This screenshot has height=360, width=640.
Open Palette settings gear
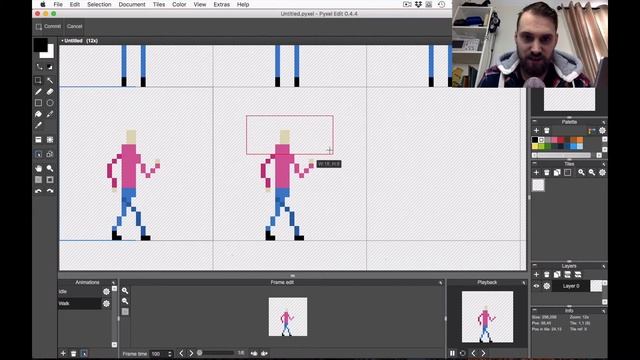[602, 131]
